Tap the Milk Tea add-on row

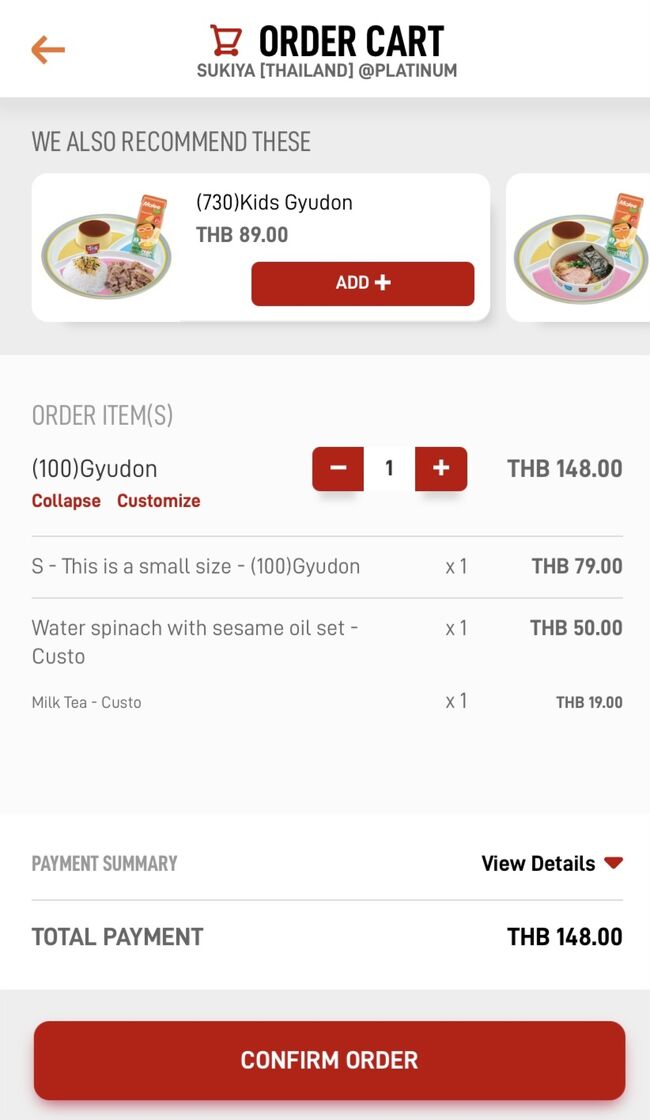(x=87, y=702)
